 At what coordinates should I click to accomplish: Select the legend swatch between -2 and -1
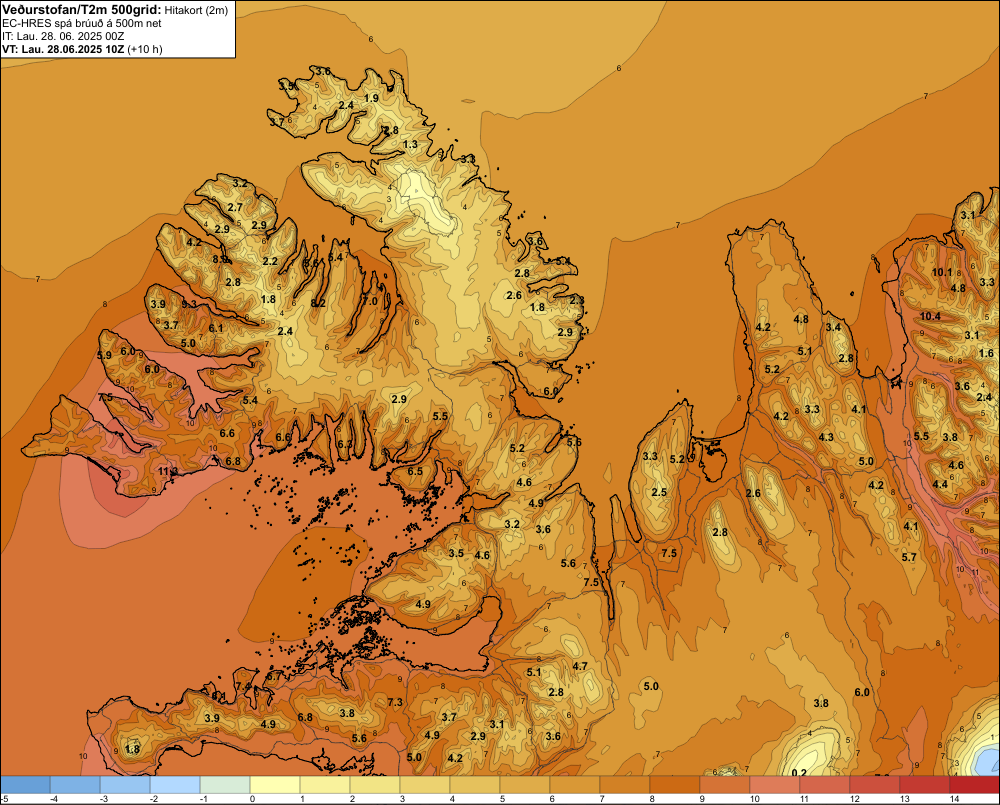tap(175, 785)
